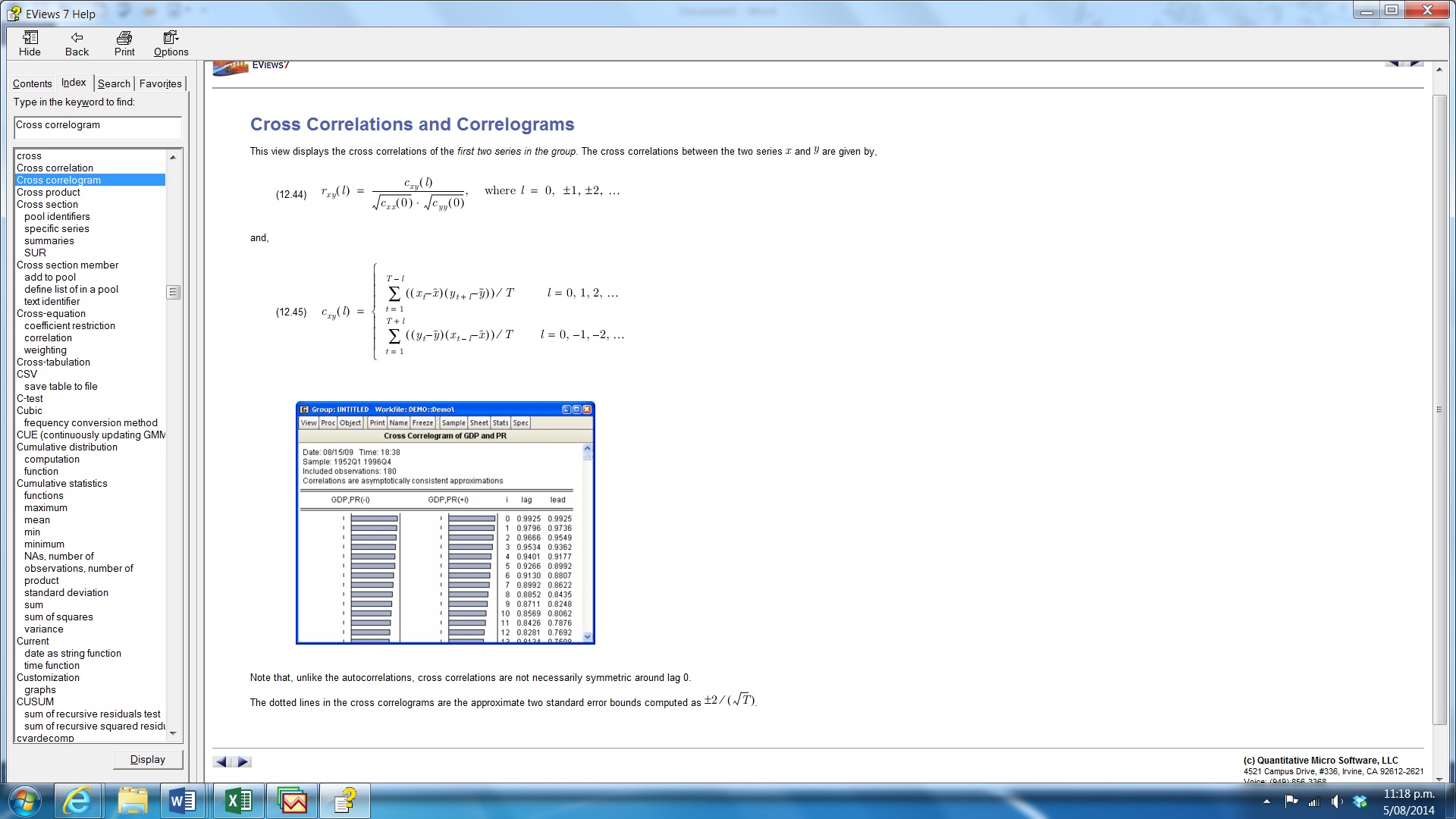Click the View menu in group window
The width and height of the screenshot is (1456, 819).
click(x=308, y=423)
